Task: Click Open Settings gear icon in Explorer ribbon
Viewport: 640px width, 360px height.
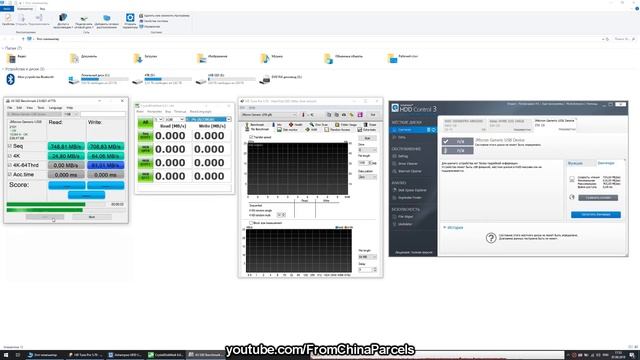Action: point(130,18)
